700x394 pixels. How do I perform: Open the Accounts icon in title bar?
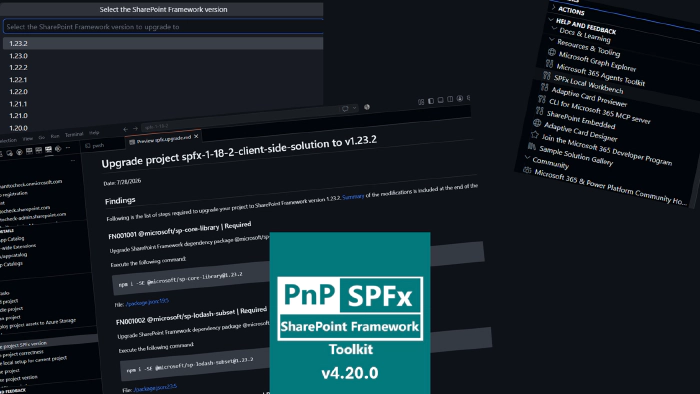[459, 98]
